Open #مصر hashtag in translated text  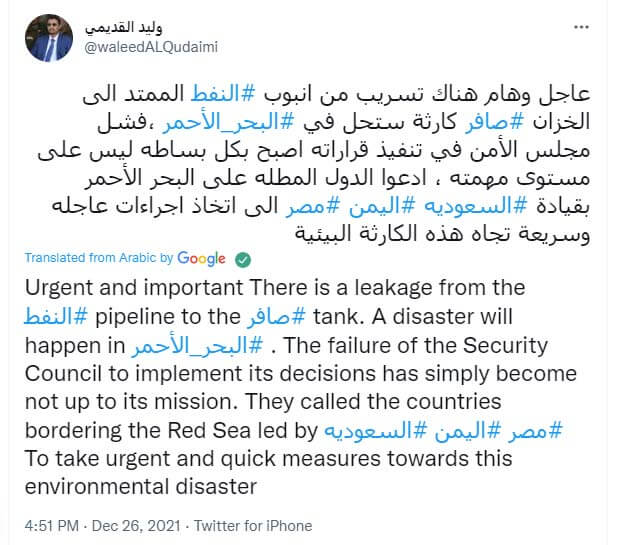coord(535,430)
